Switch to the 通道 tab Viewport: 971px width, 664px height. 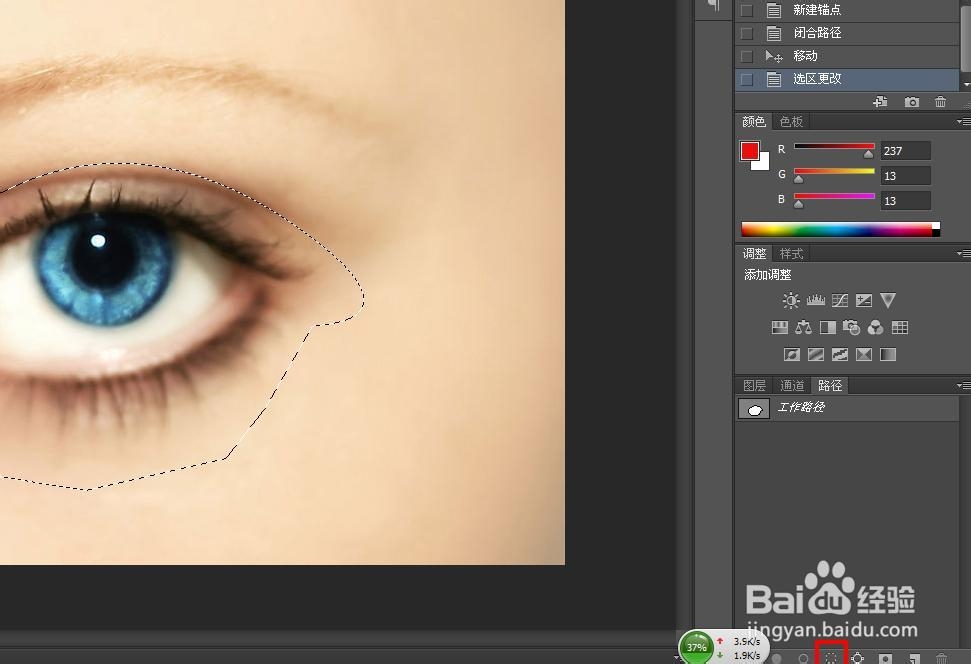tap(792, 385)
